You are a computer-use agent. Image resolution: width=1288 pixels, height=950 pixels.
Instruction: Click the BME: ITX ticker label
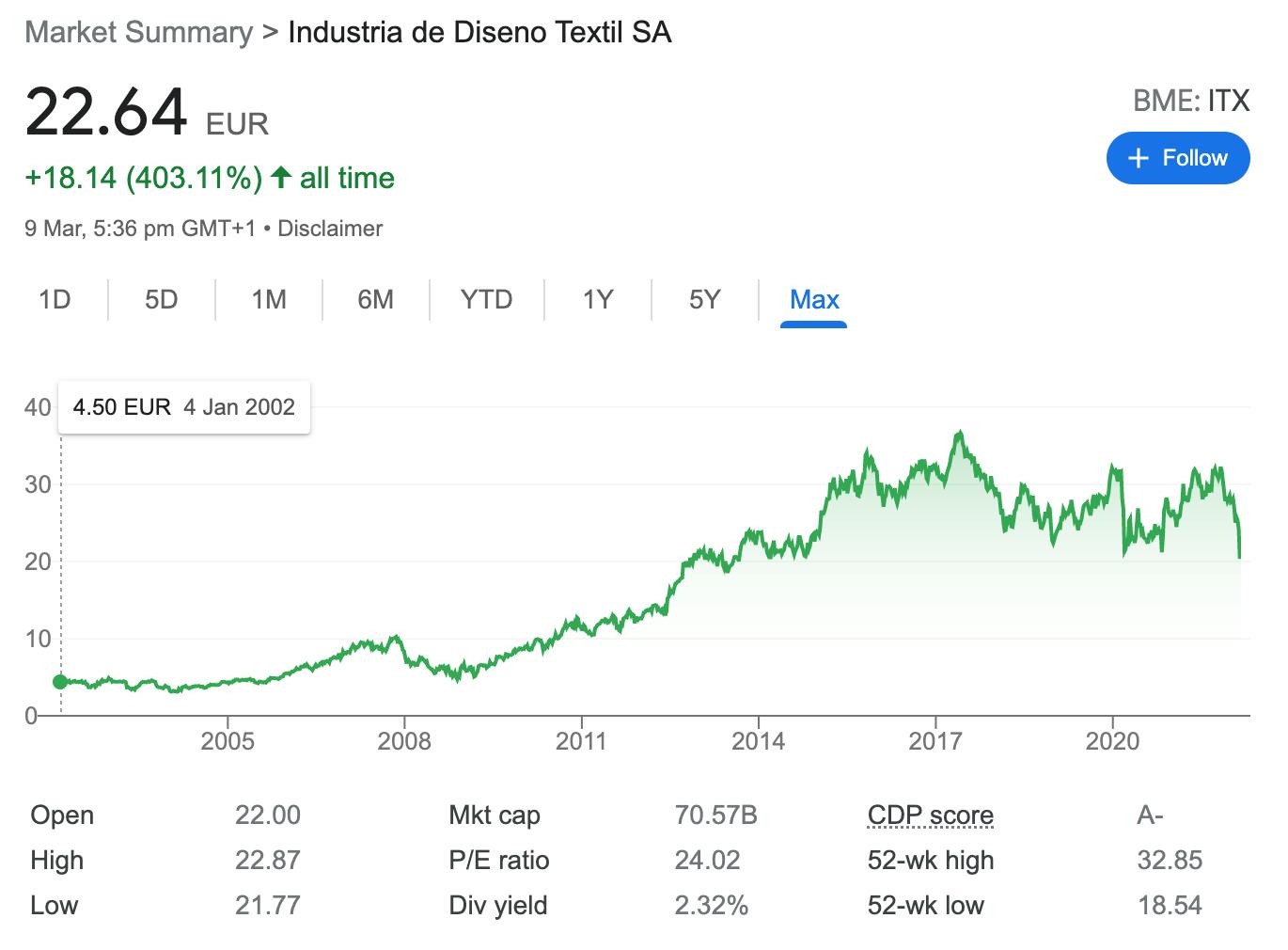(1191, 101)
